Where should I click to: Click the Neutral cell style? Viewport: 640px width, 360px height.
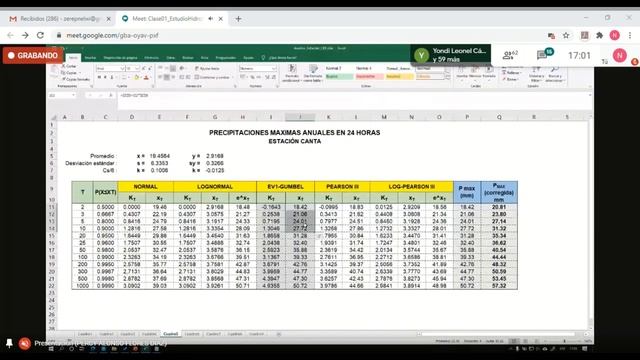point(399,76)
